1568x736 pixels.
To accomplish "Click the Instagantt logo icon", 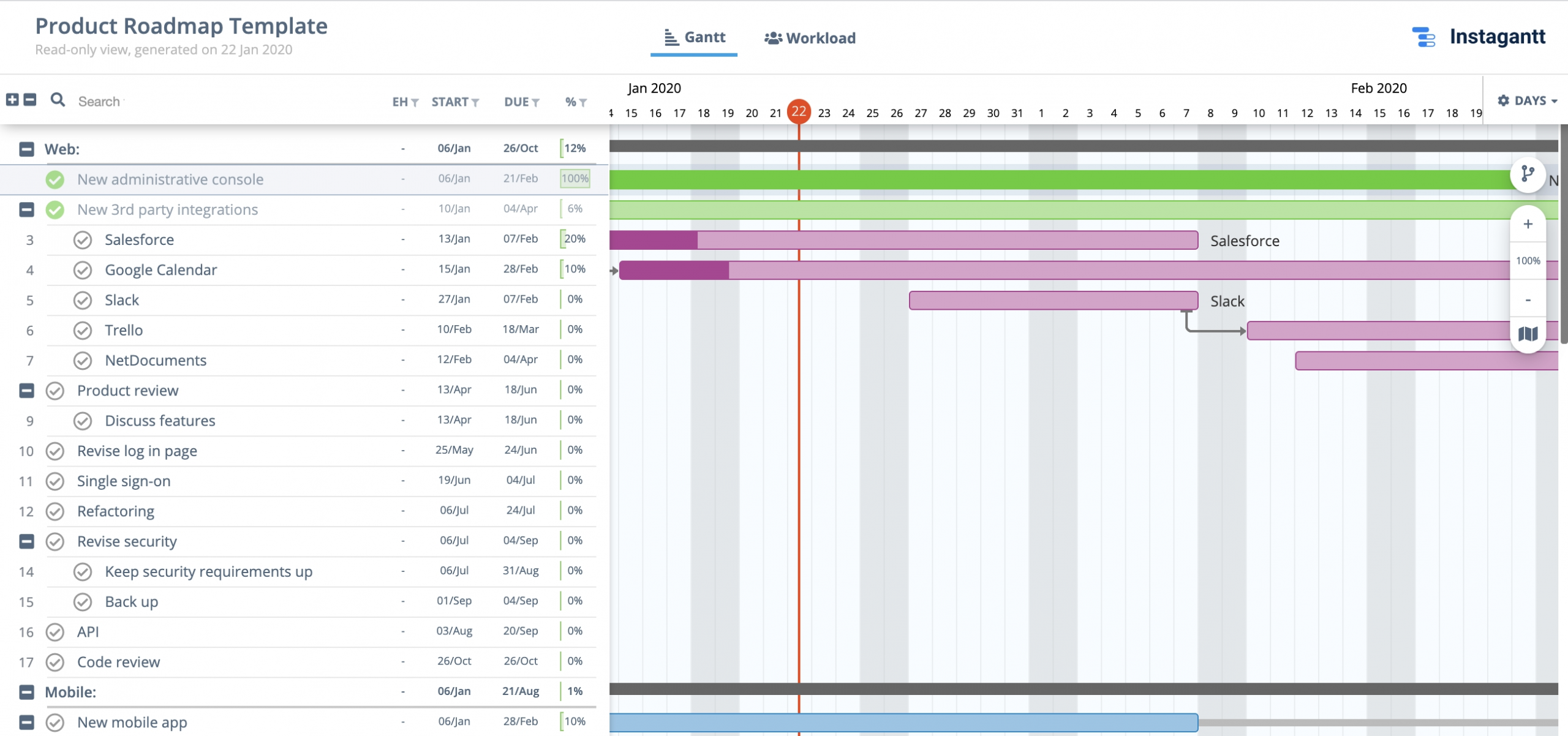I will pyautogui.click(x=1422, y=37).
